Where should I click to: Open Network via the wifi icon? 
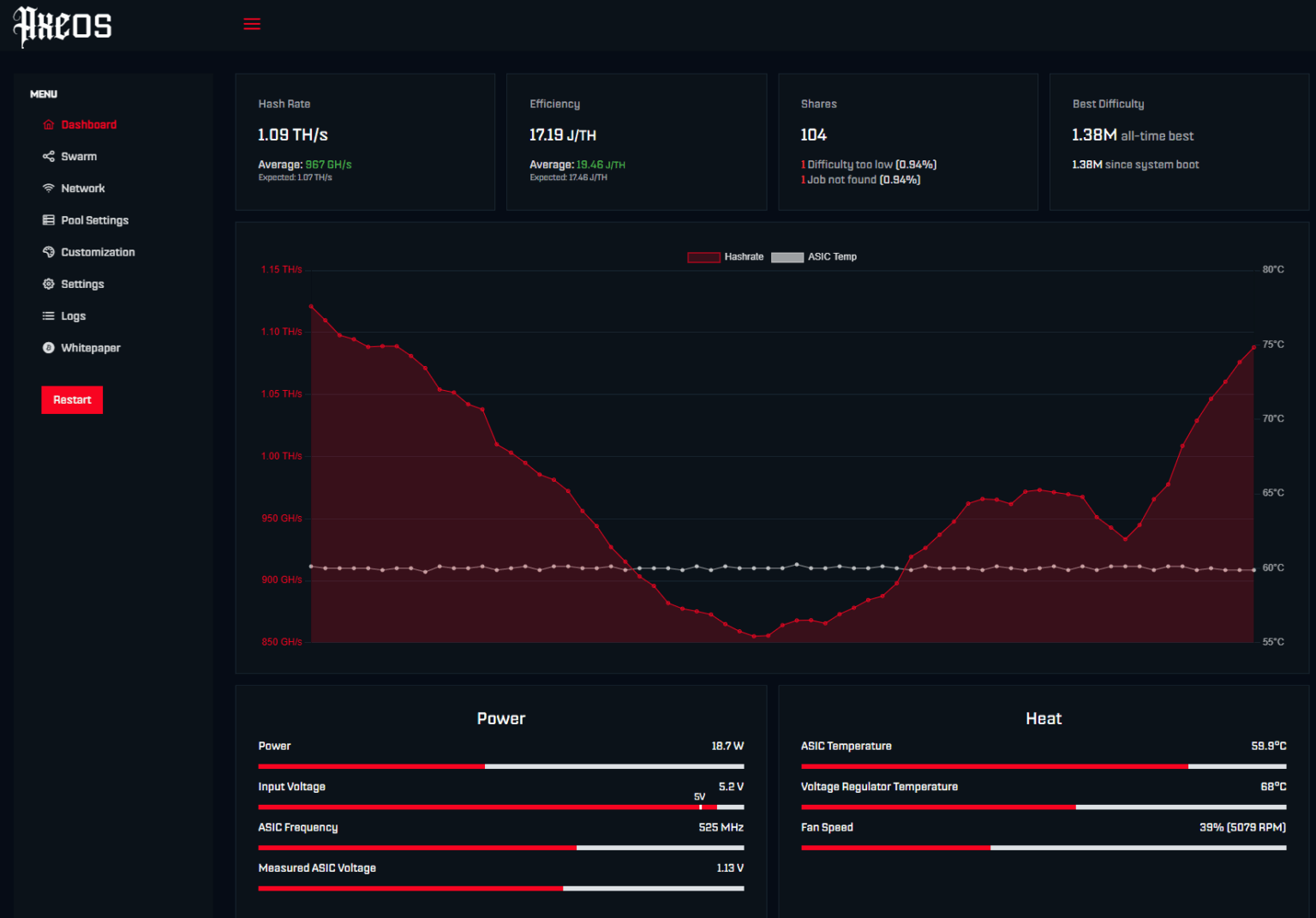tap(49, 188)
